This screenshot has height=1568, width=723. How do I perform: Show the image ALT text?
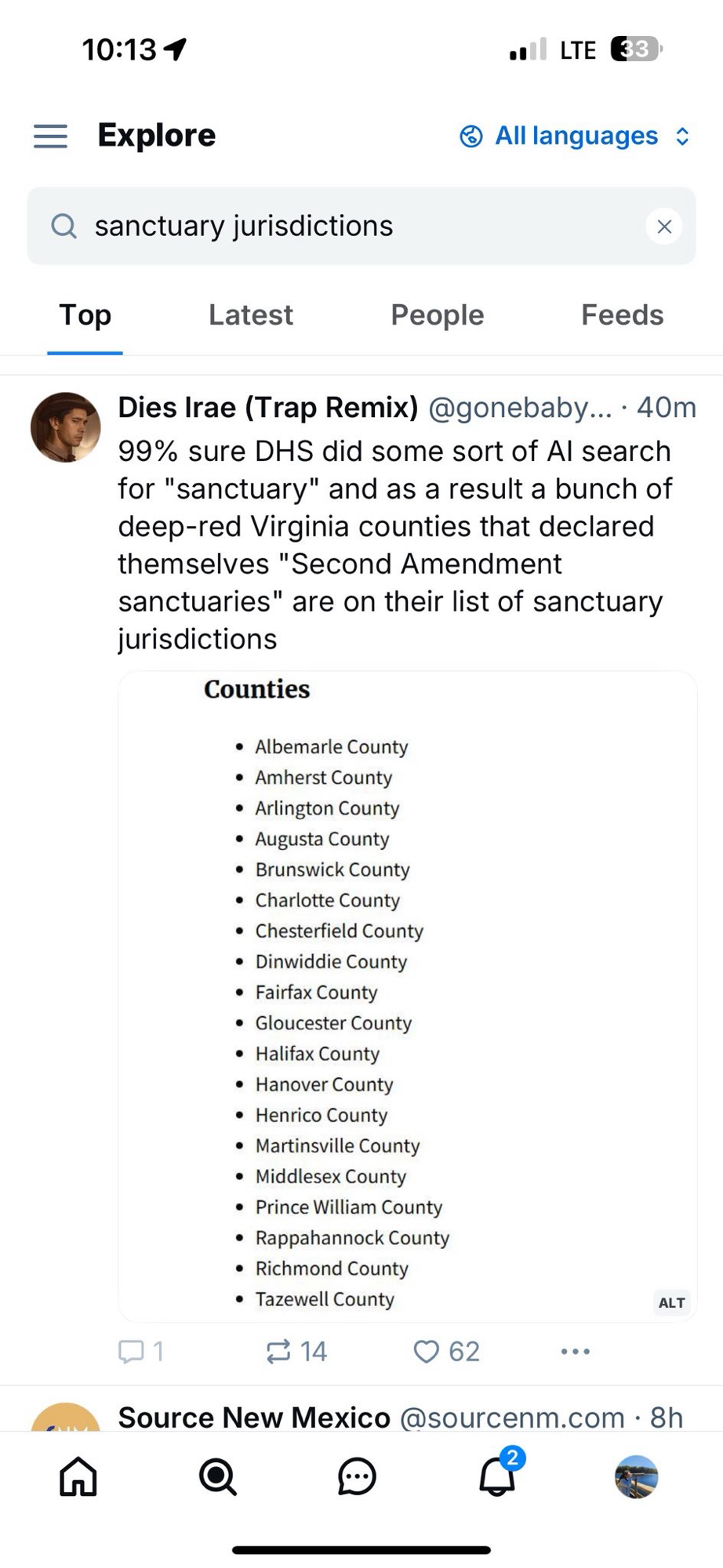tap(671, 1303)
